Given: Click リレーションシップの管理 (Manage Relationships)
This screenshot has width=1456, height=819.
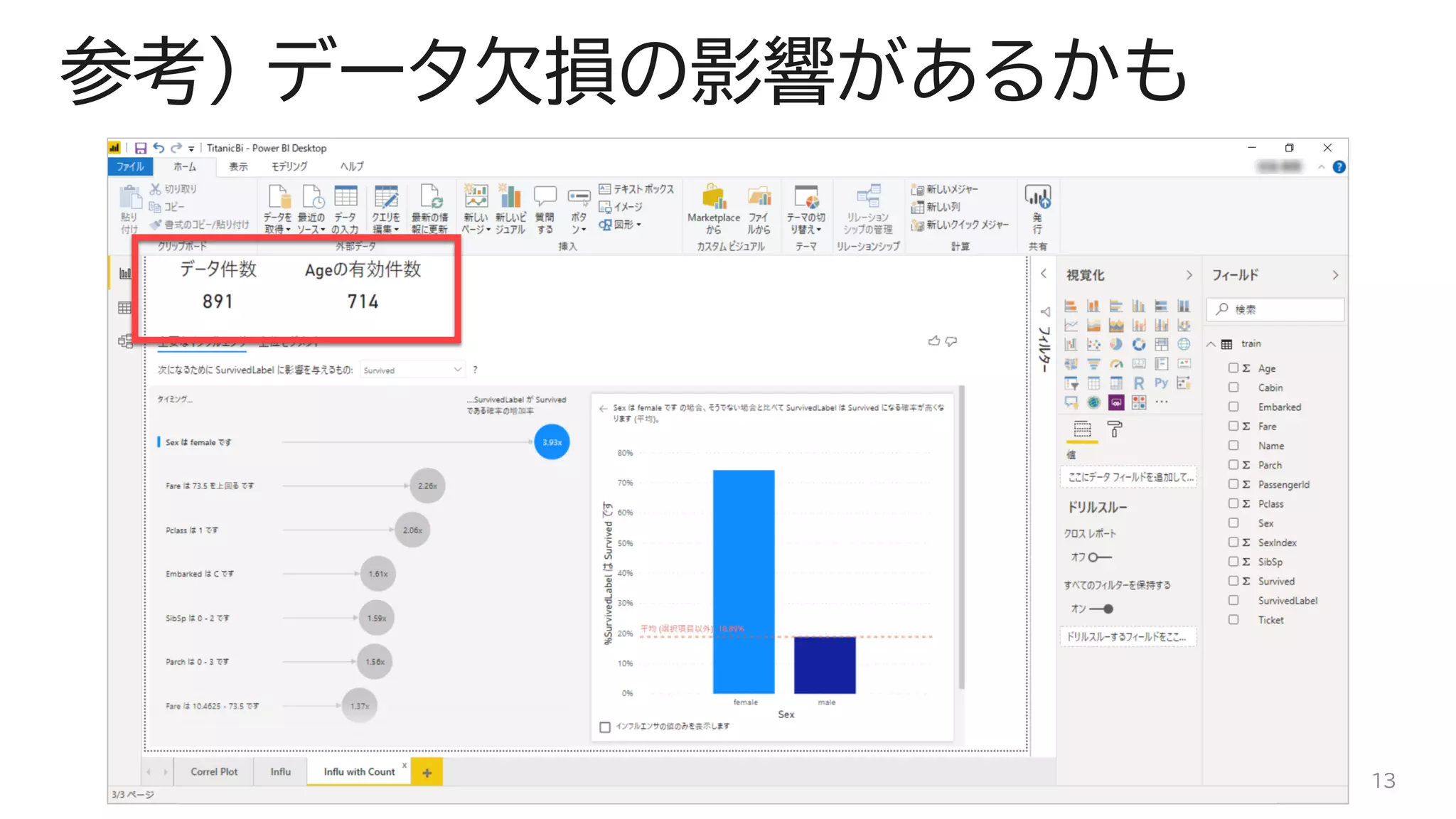Looking at the screenshot, I should (867, 208).
